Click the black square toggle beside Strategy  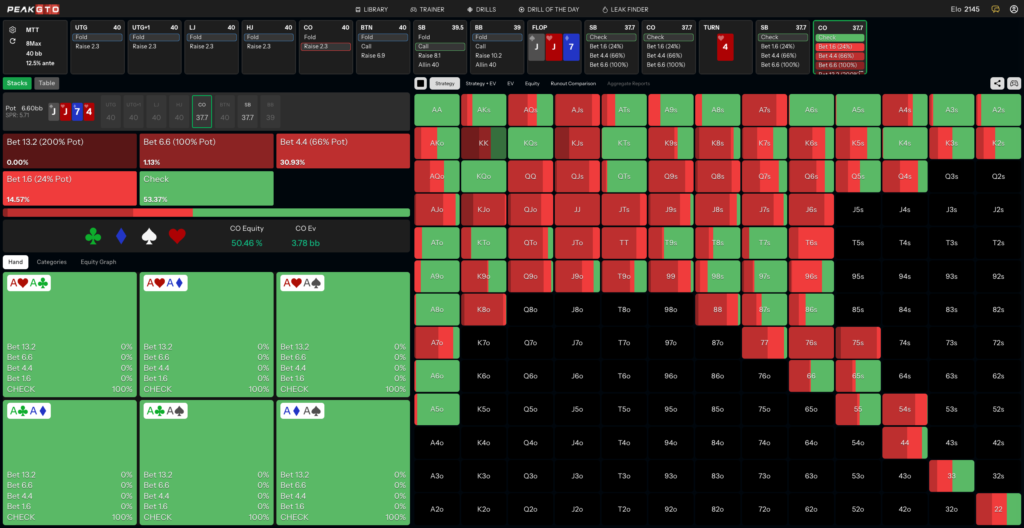pyautogui.click(x=421, y=83)
